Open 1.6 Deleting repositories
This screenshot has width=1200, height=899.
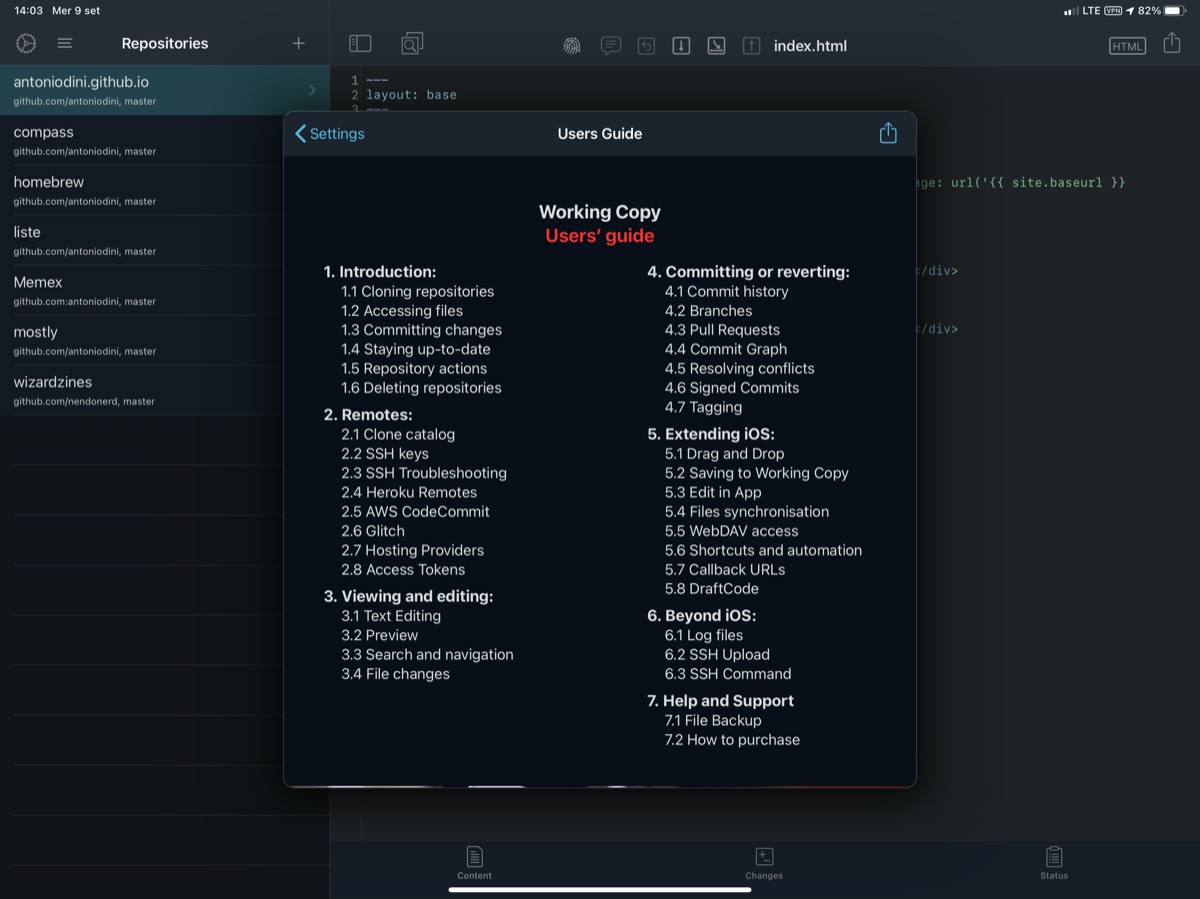tap(421, 387)
